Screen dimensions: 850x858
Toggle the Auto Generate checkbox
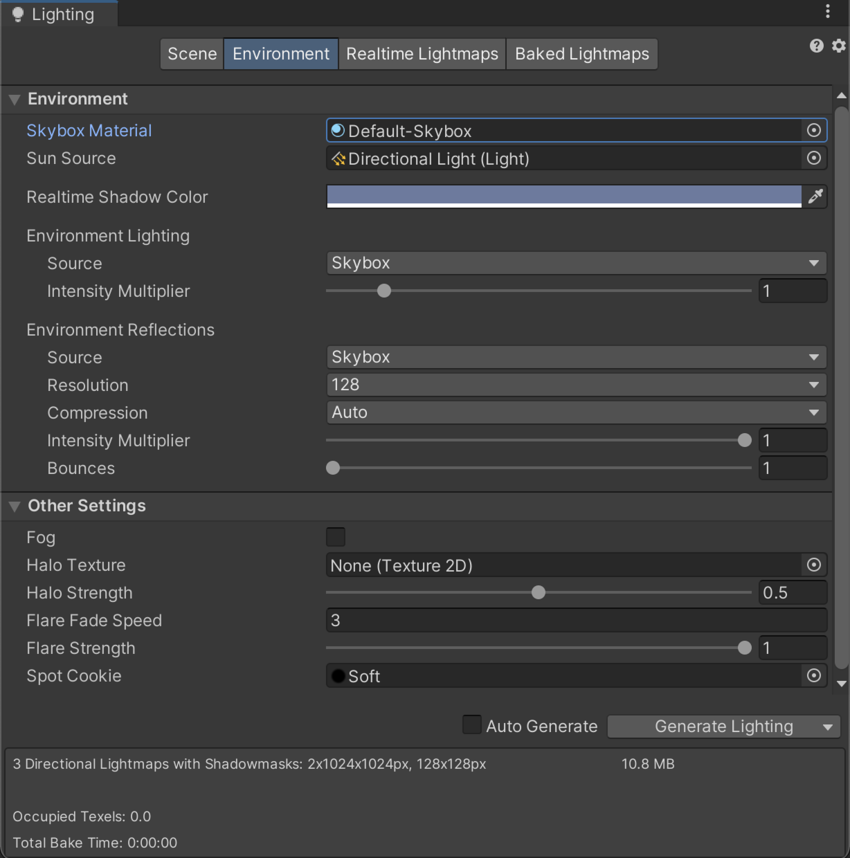click(x=471, y=725)
